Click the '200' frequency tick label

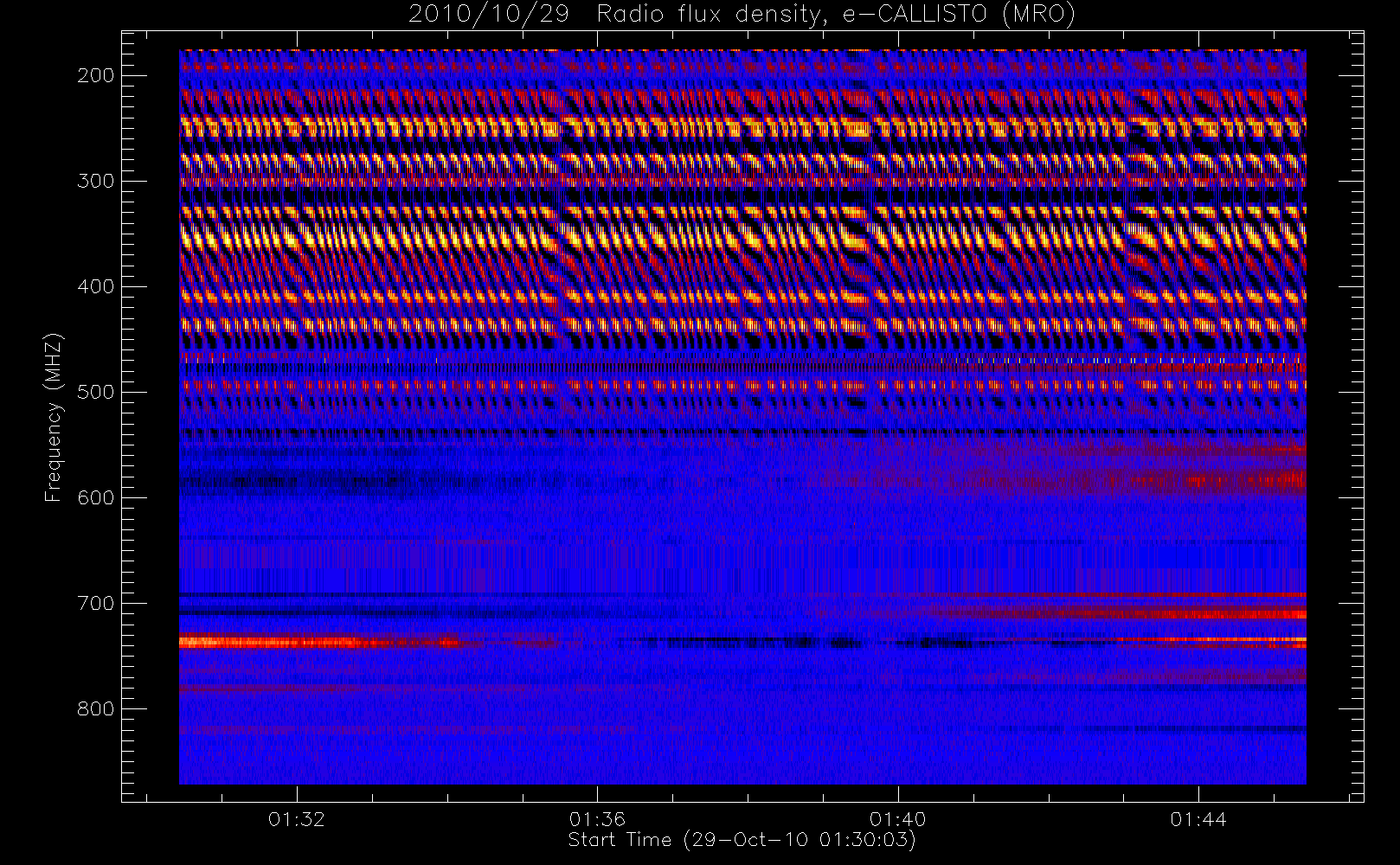tap(97, 75)
